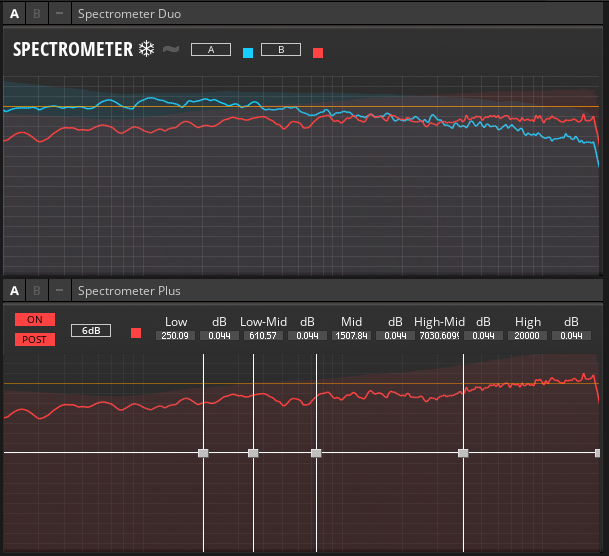Select input B button in Spectrometer Duo
Screen dimensions: 609x556
point(281,50)
